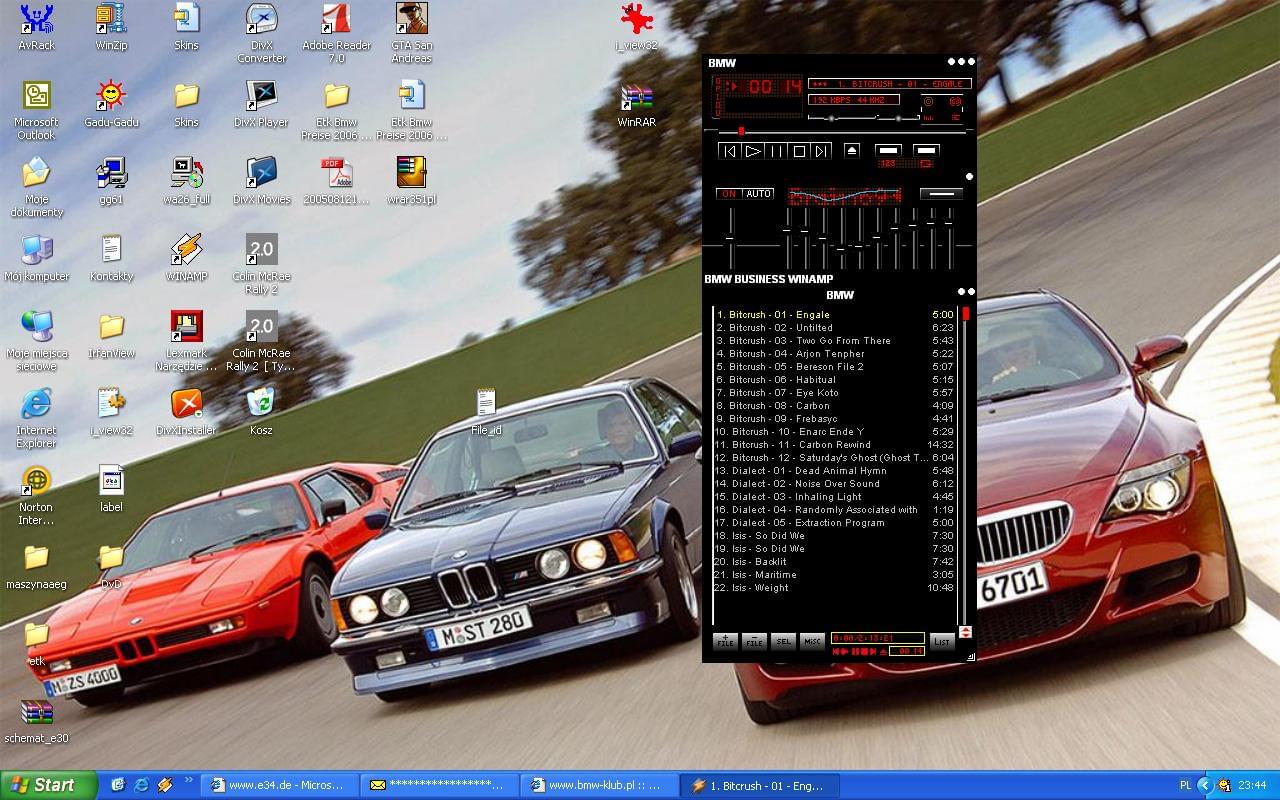Expand hidden system tray icons arrow
The height and width of the screenshot is (800, 1280).
click(x=1205, y=785)
